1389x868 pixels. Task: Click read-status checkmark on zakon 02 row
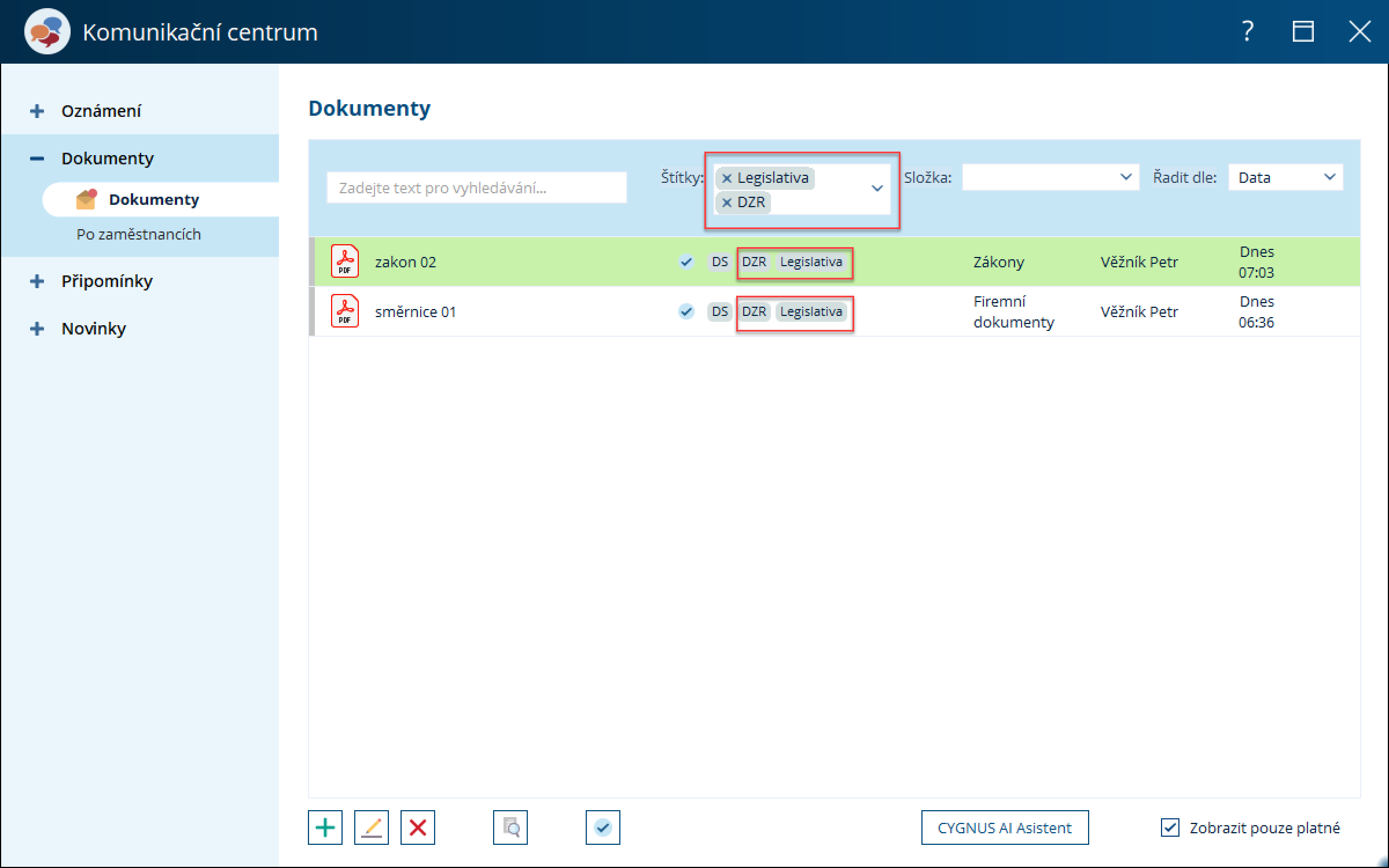[686, 262]
